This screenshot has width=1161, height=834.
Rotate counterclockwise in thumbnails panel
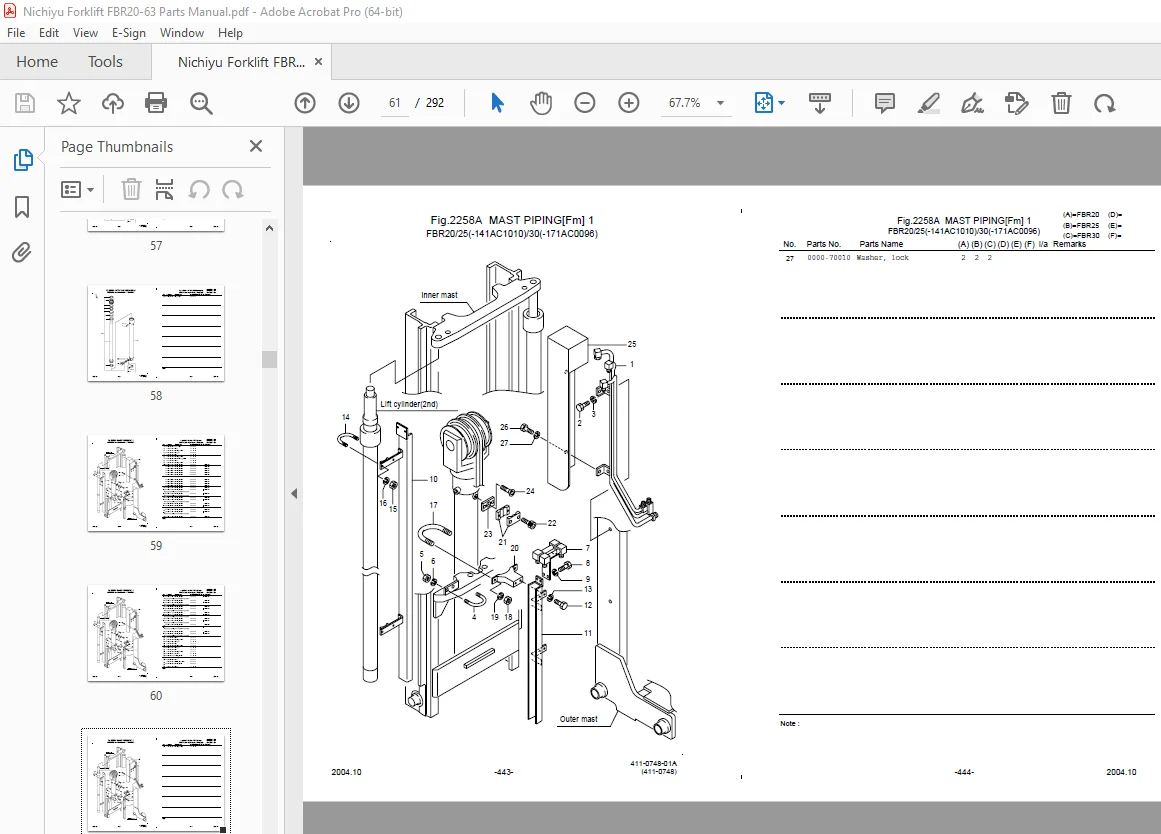198,190
